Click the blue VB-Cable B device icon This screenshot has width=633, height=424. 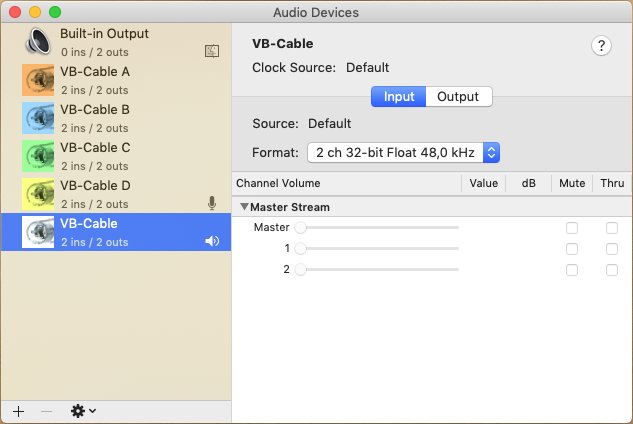[x=38, y=118]
